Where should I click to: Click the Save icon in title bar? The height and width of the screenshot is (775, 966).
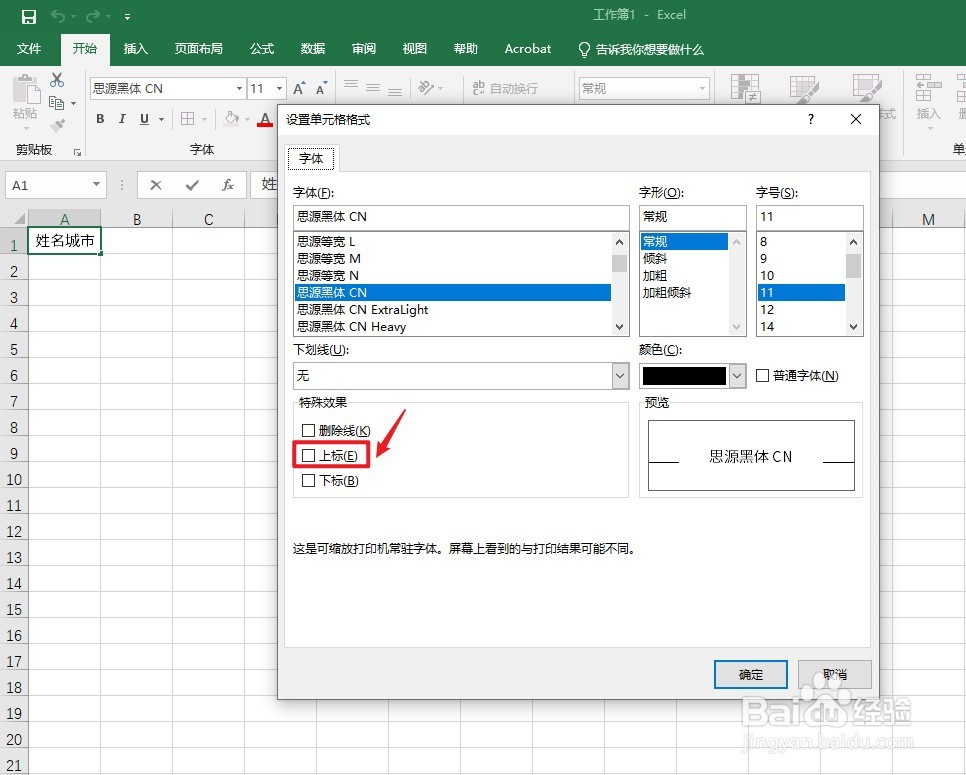point(28,17)
